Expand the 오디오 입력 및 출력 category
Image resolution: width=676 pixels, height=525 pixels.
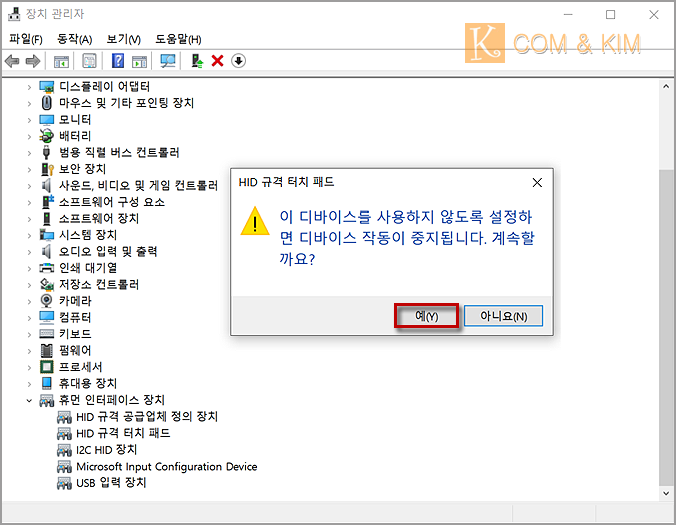coord(29,252)
